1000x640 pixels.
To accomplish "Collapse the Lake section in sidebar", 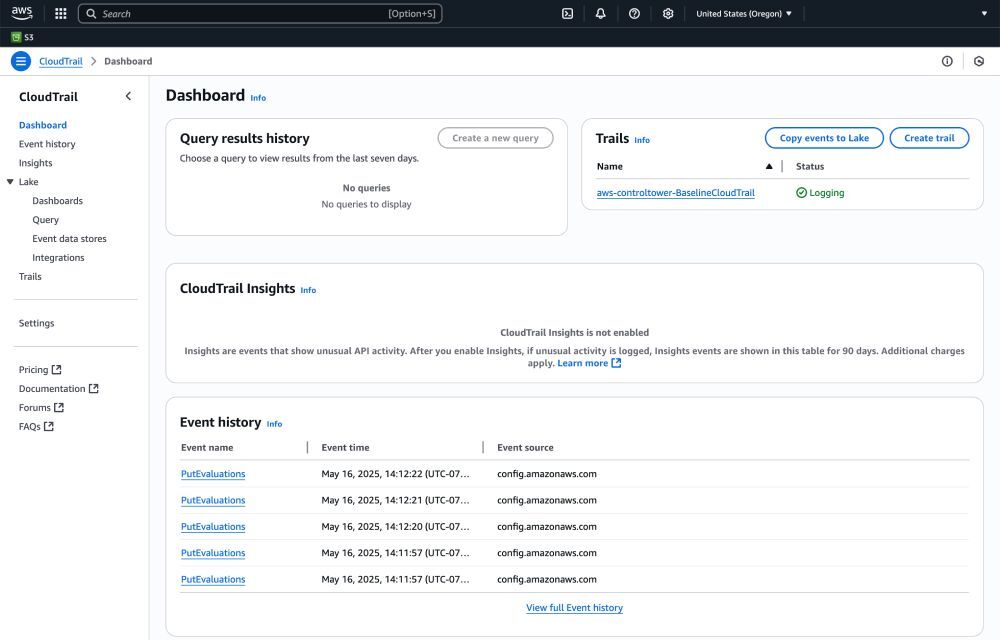I will pyautogui.click(x=11, y=181).
